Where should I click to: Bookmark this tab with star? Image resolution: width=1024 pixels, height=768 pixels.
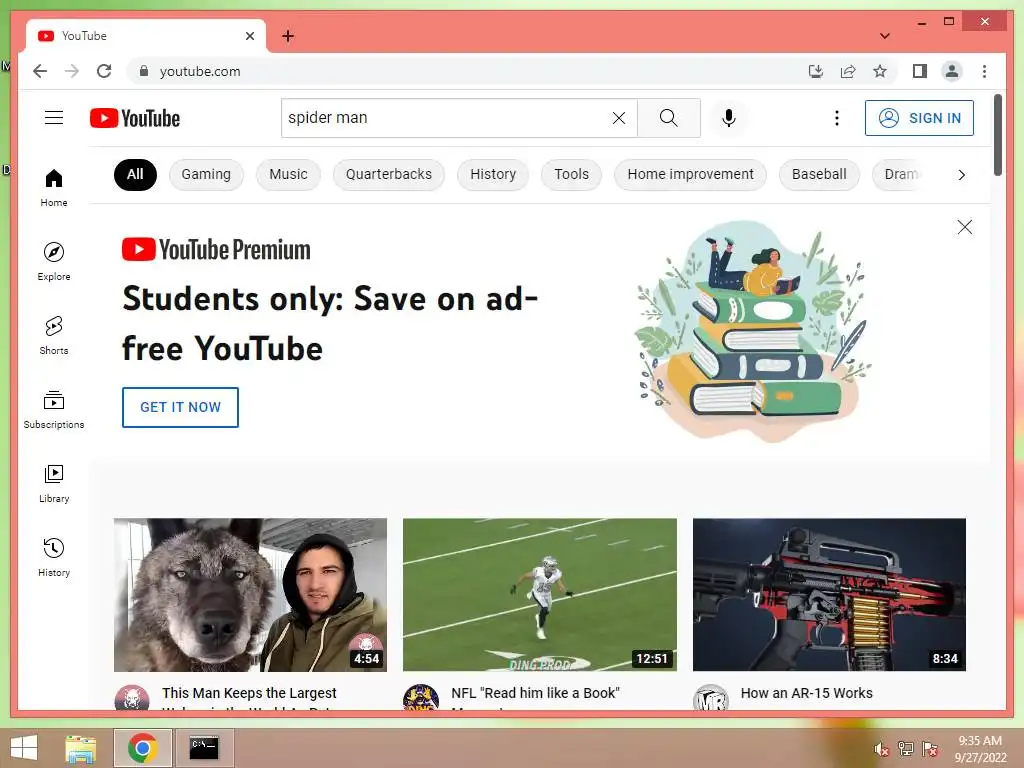point(880,71)
